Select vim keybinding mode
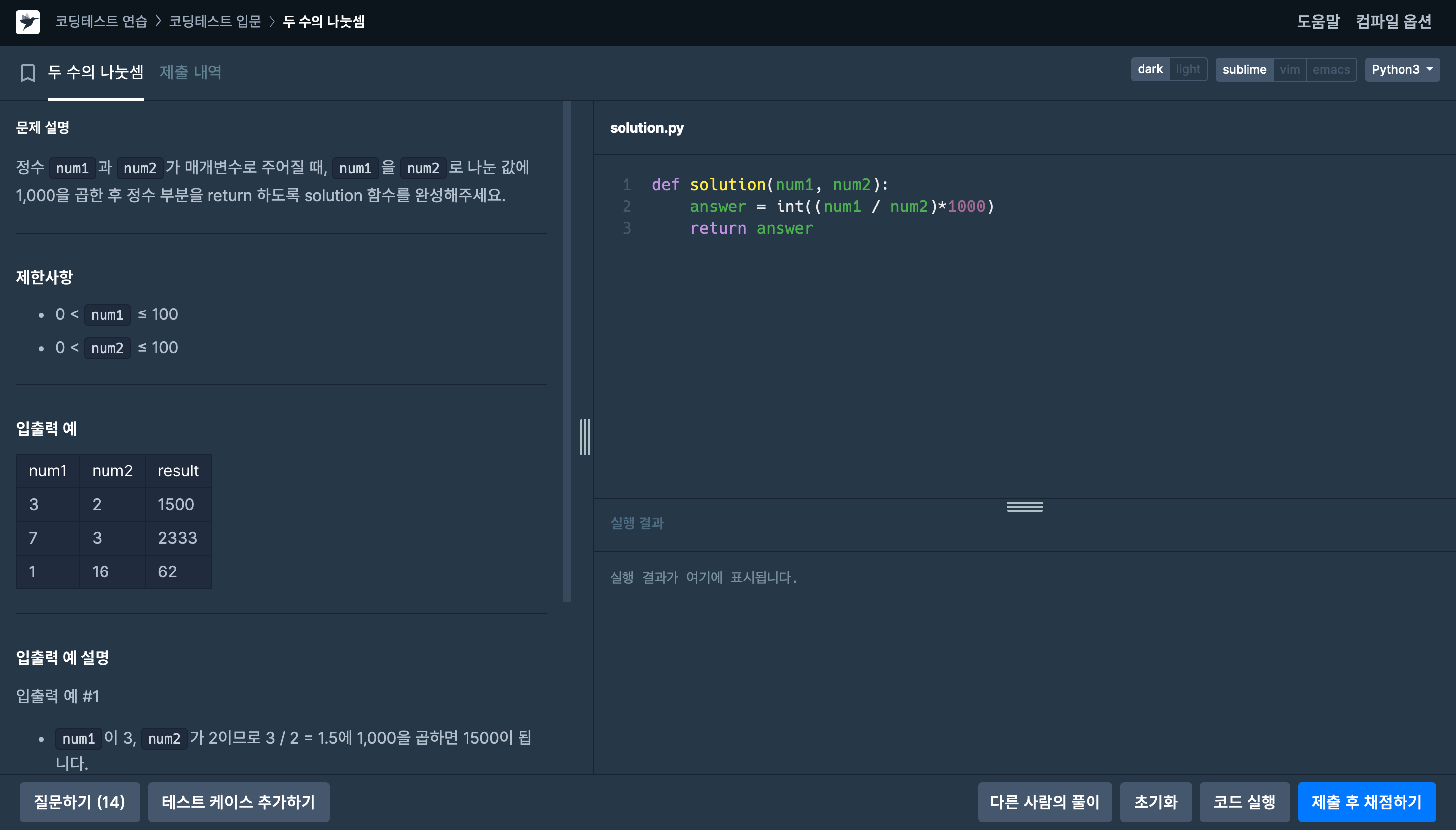 click(x=1290, y=69)
